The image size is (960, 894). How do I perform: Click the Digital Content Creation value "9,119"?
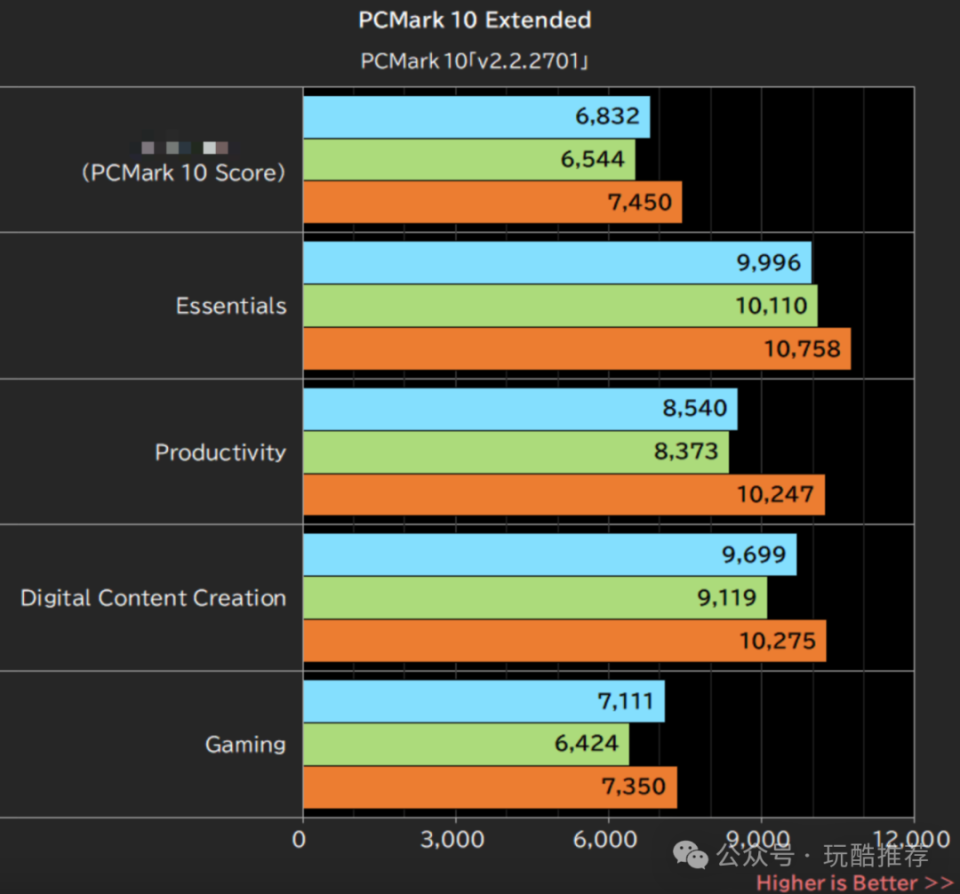coord(727,598)
